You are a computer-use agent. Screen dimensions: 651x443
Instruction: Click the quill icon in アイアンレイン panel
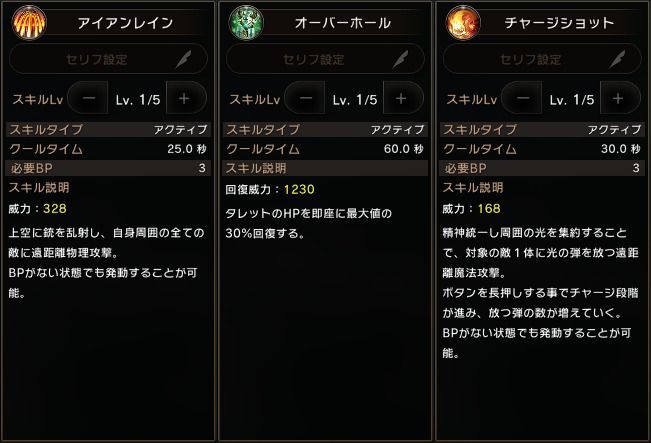coord(183,59)
